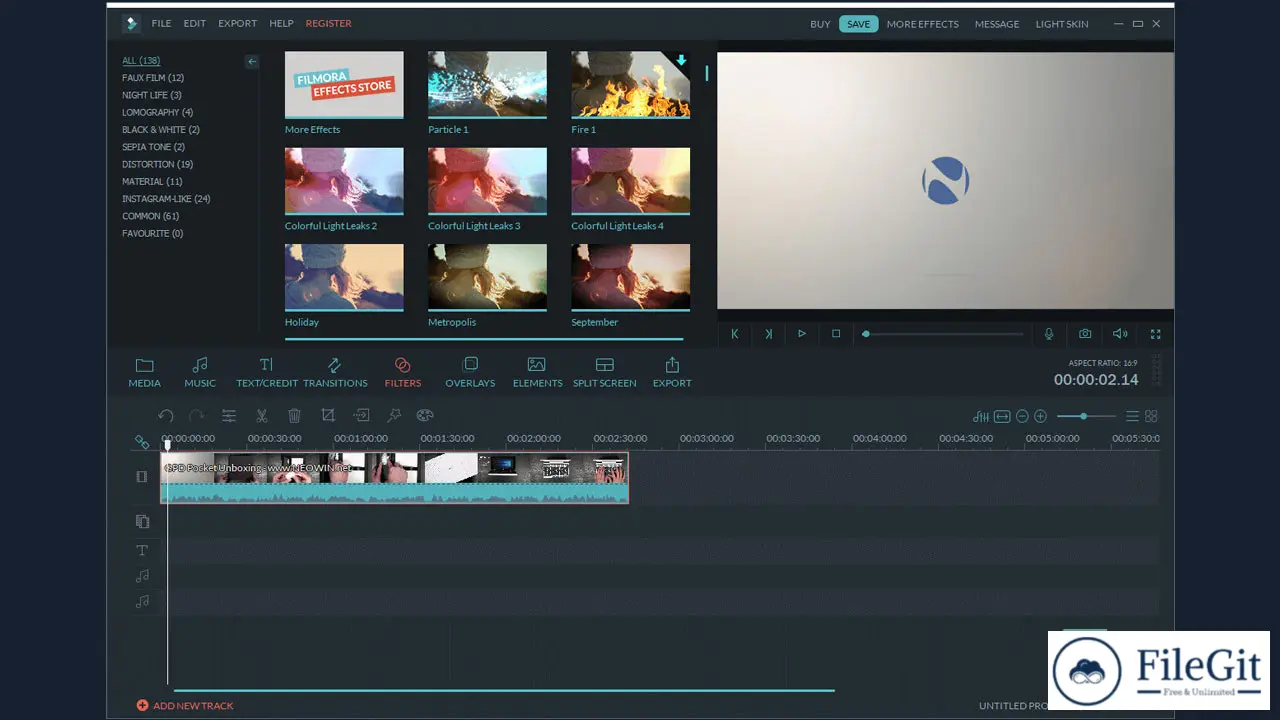
Task: Play the preview video
Action: [802, 334]
